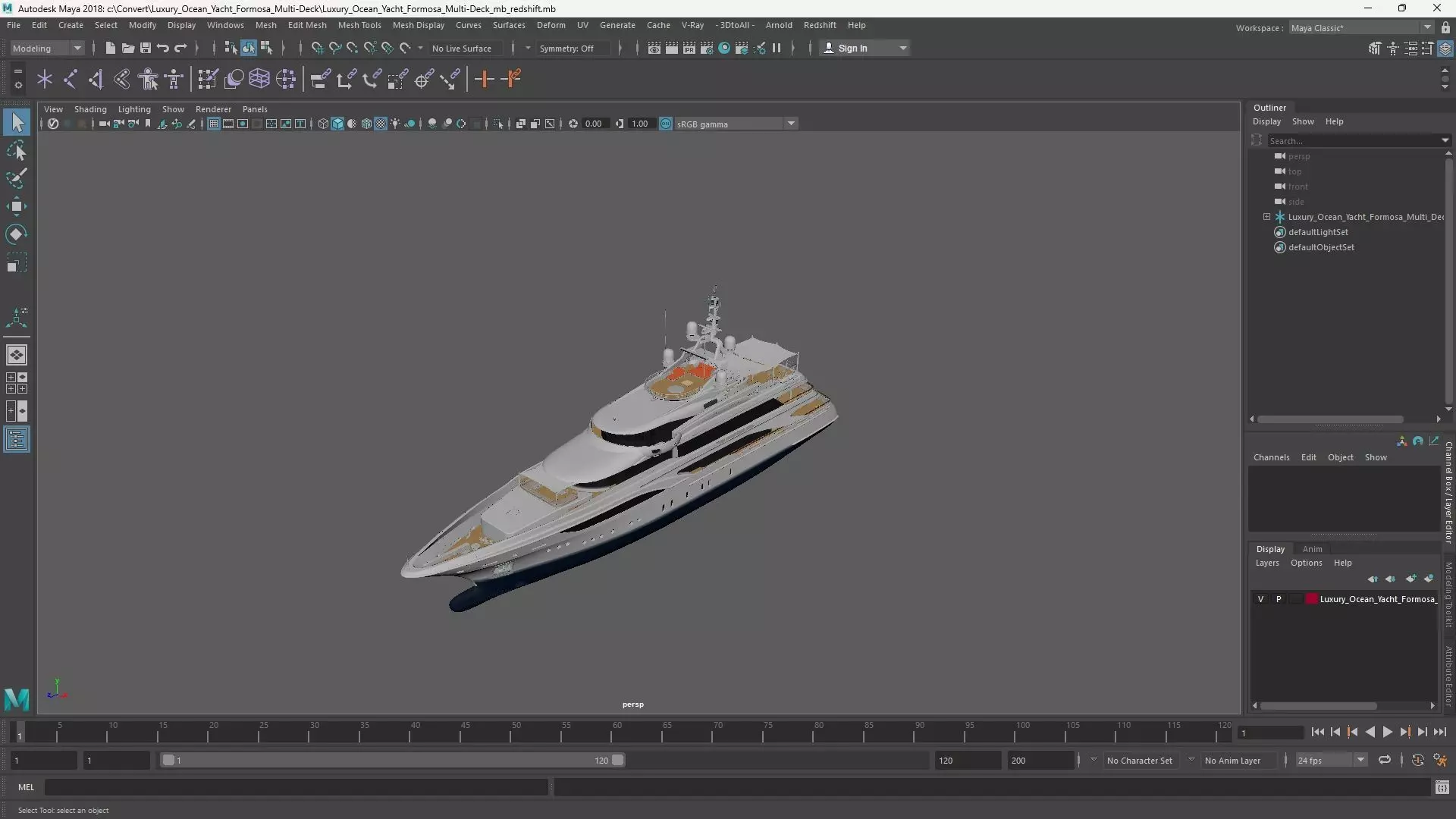Open the 24 fps dropdown
The width and height of the screenshot is (1456, 819).
pos(1331,760)
